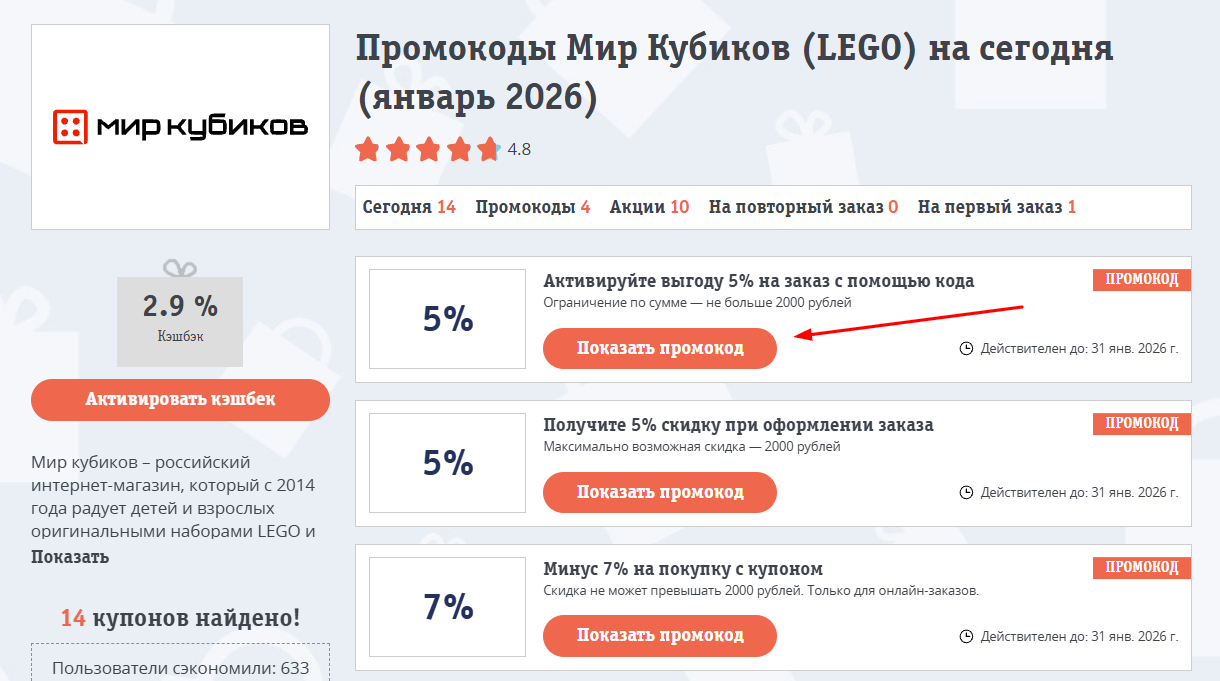The image size is (1220, 681).
Task: Click the large 5% value box of first coupon
Action: [447, 318]
